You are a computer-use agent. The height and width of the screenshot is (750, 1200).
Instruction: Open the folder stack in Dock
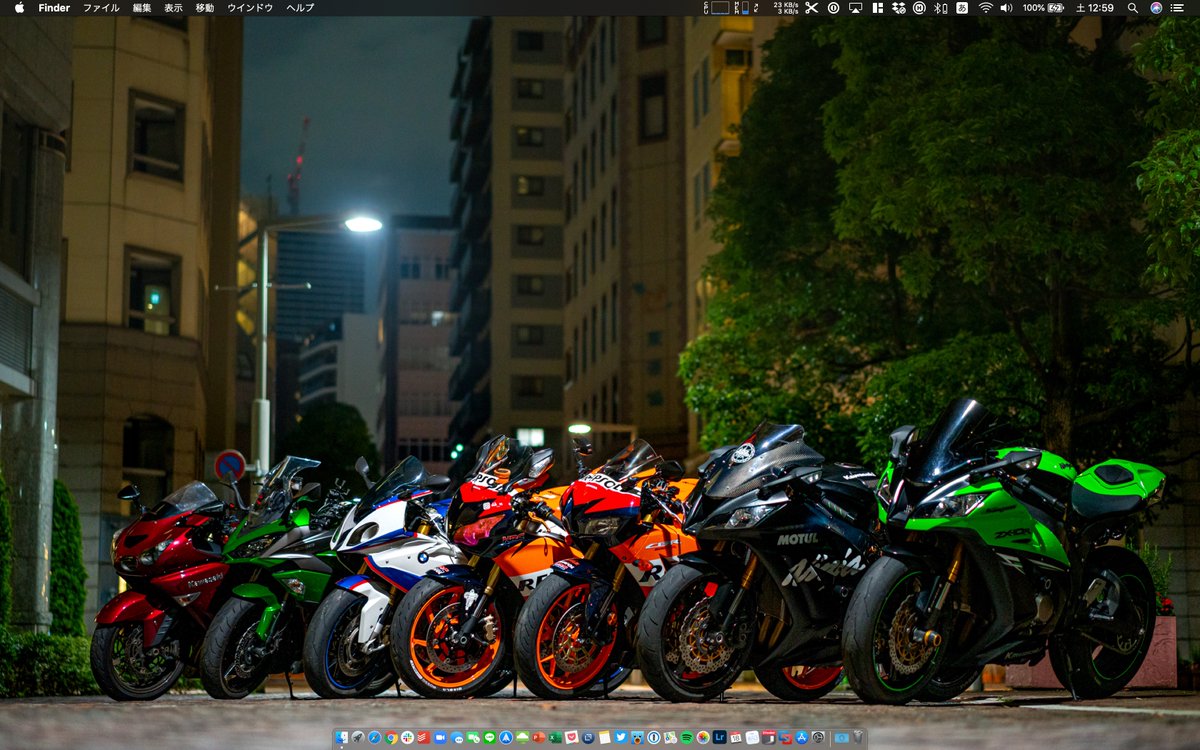pos(842,737)
